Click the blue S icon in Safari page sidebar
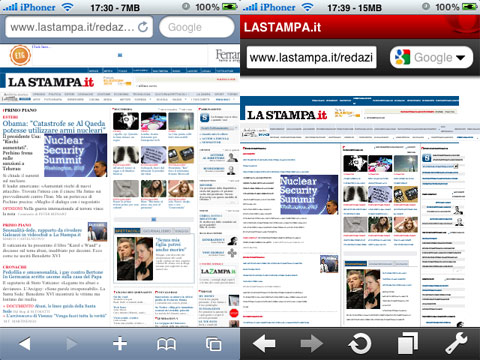This screenshot has height=360, width=480. click(204, 118)
